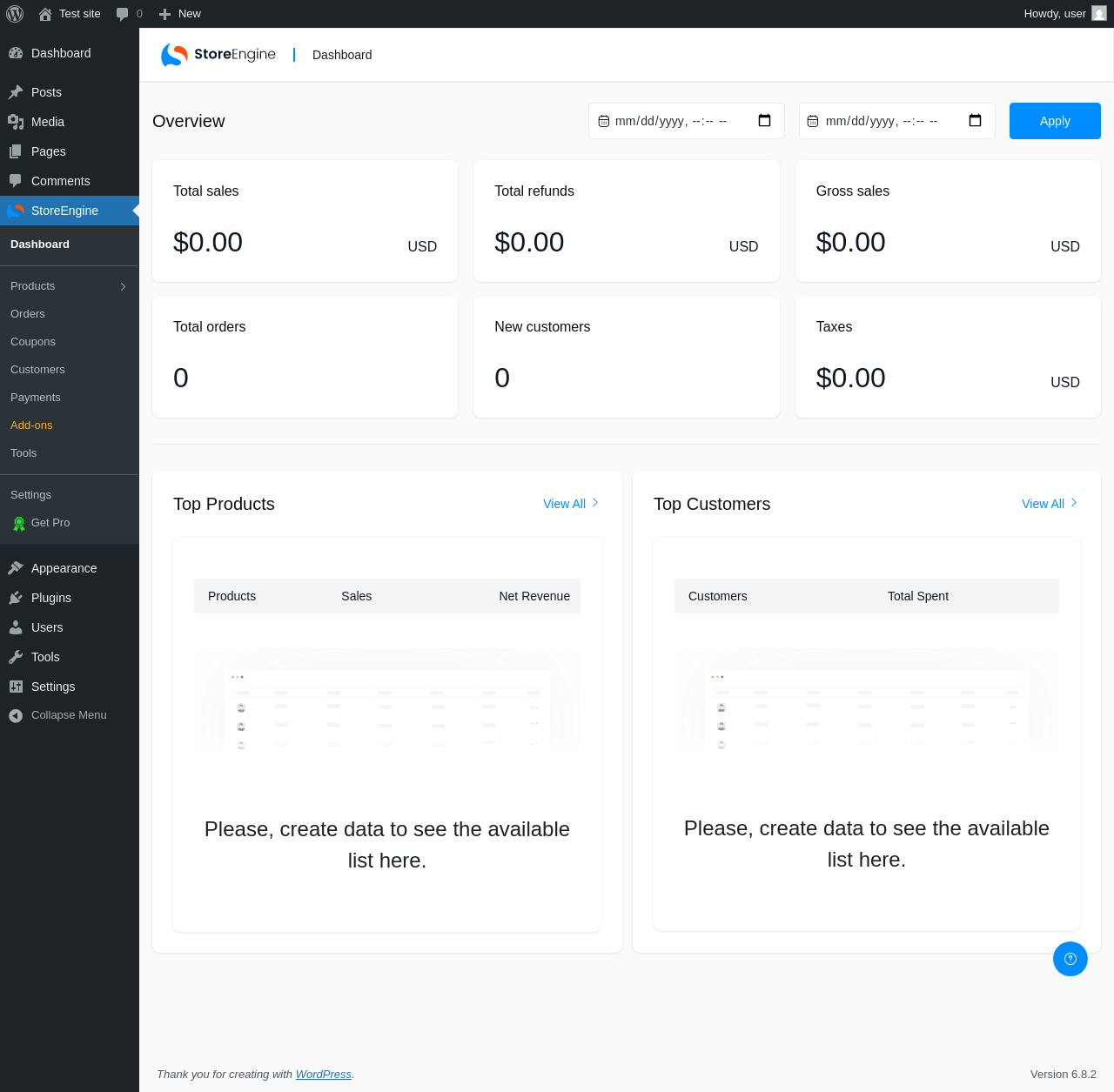The height and width of the screenshot is (1092, 1114).
Task: Click the Media icon in sidebar
Action: [x=16, y=122]
